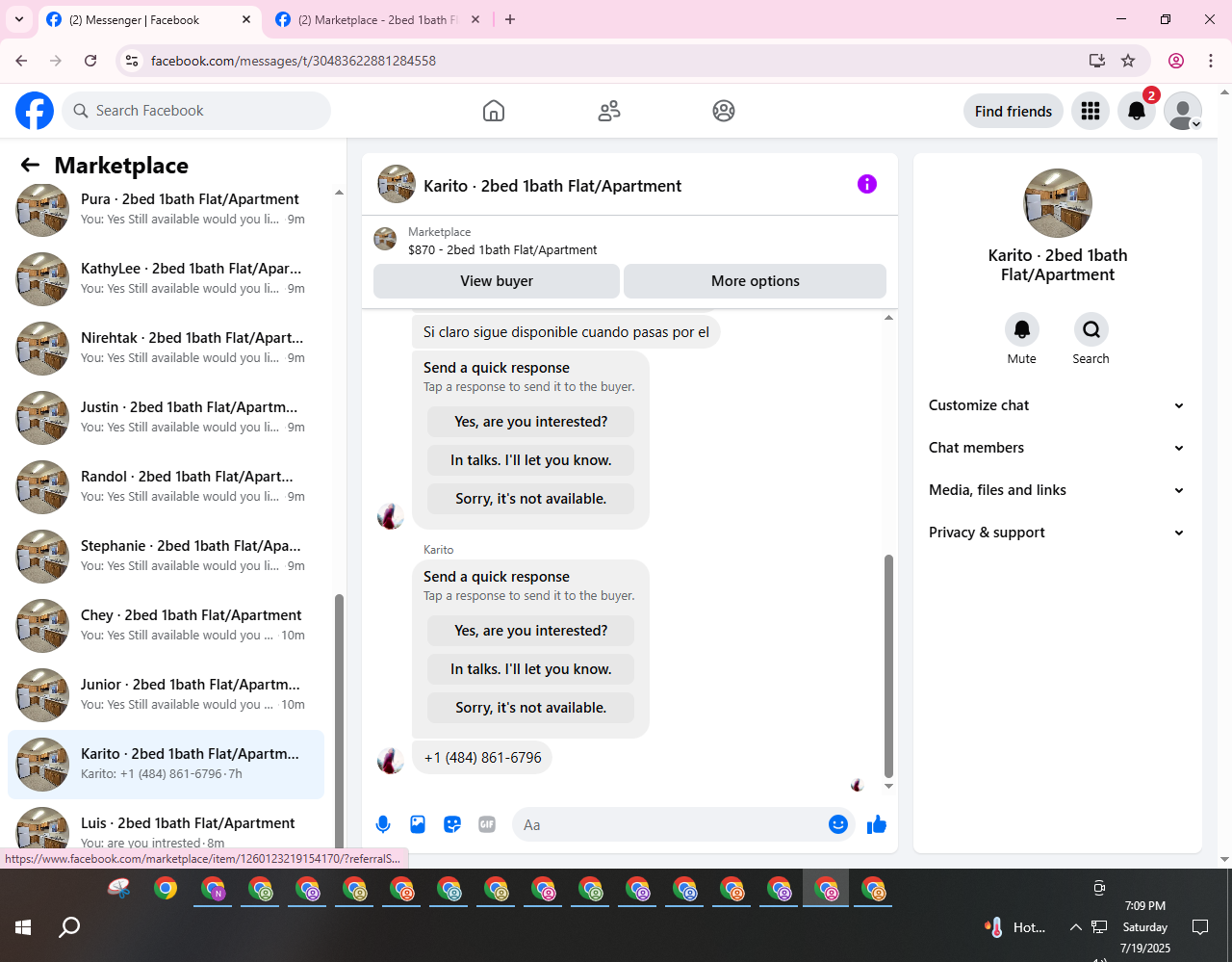Send lower 'In talks. I'll let you know.' response

[531, 669]
